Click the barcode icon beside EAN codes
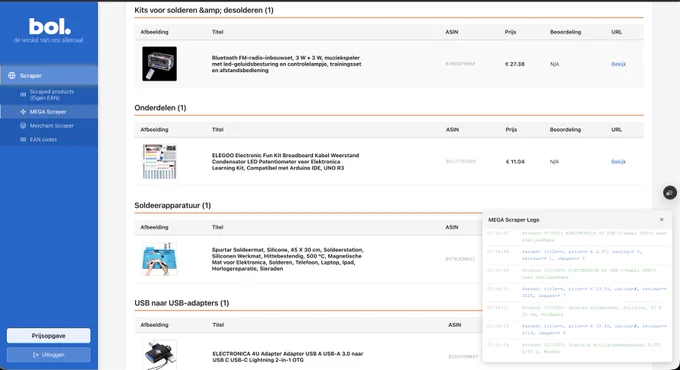680x370 pixels. point(23,139)
